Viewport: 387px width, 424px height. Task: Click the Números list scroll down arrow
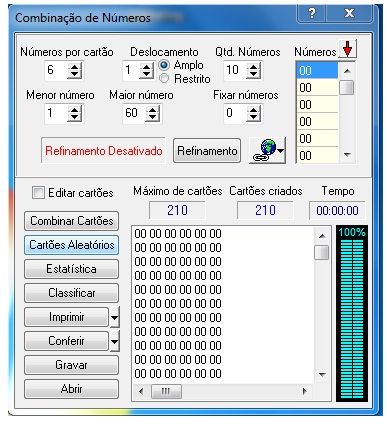[x=347, y=155]
